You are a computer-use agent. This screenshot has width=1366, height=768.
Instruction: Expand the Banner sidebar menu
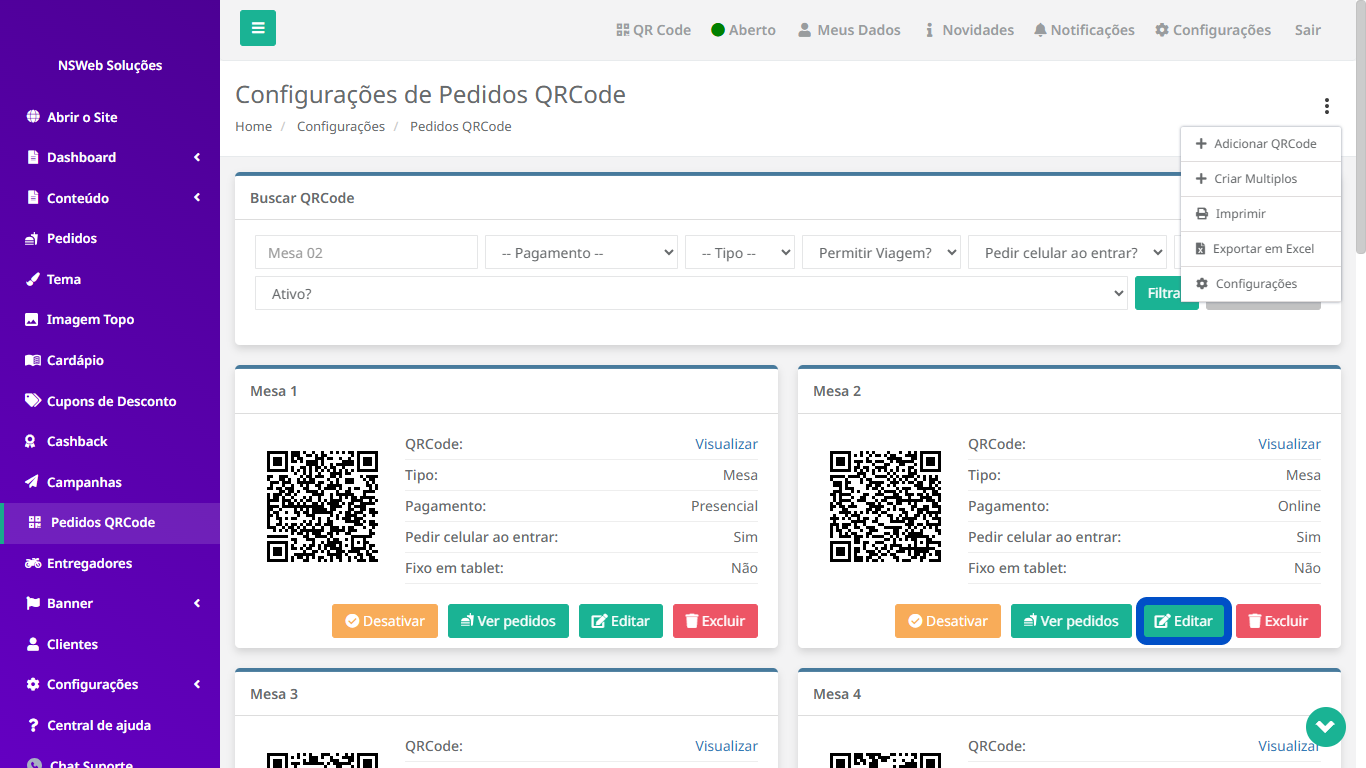click(x=110, y=604)
